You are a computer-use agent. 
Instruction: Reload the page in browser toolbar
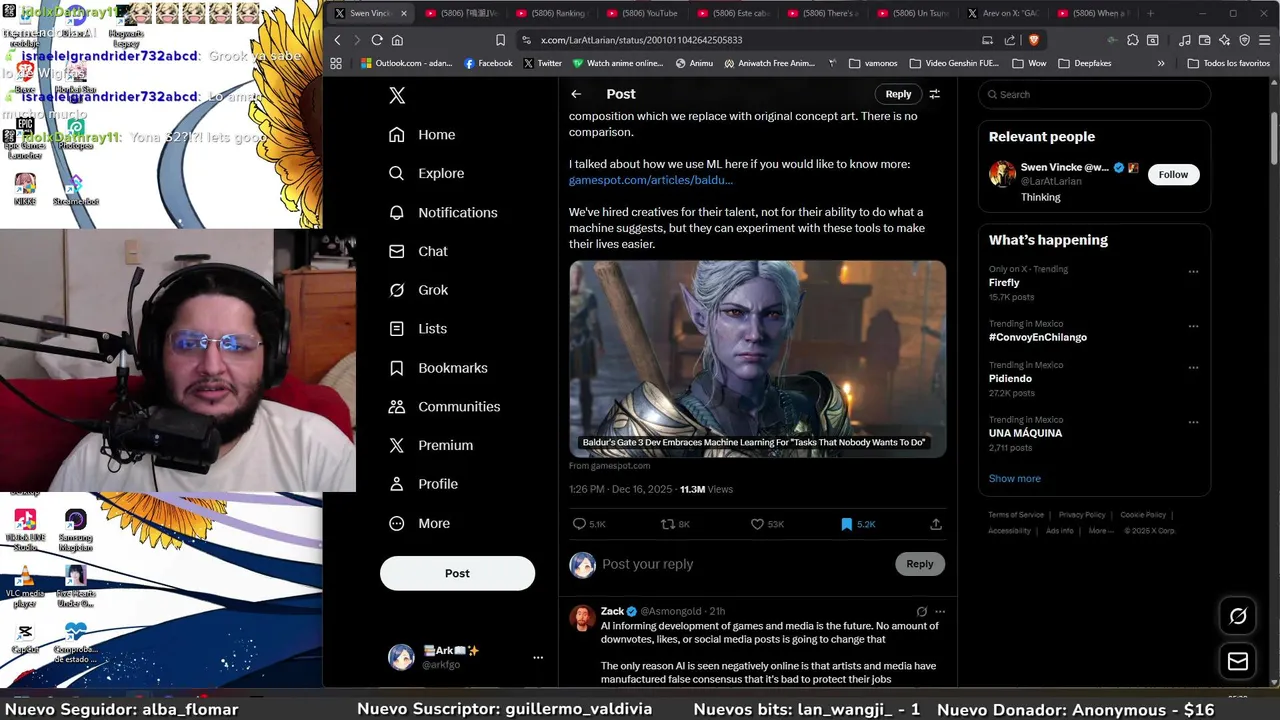click(x=377, y=40)
